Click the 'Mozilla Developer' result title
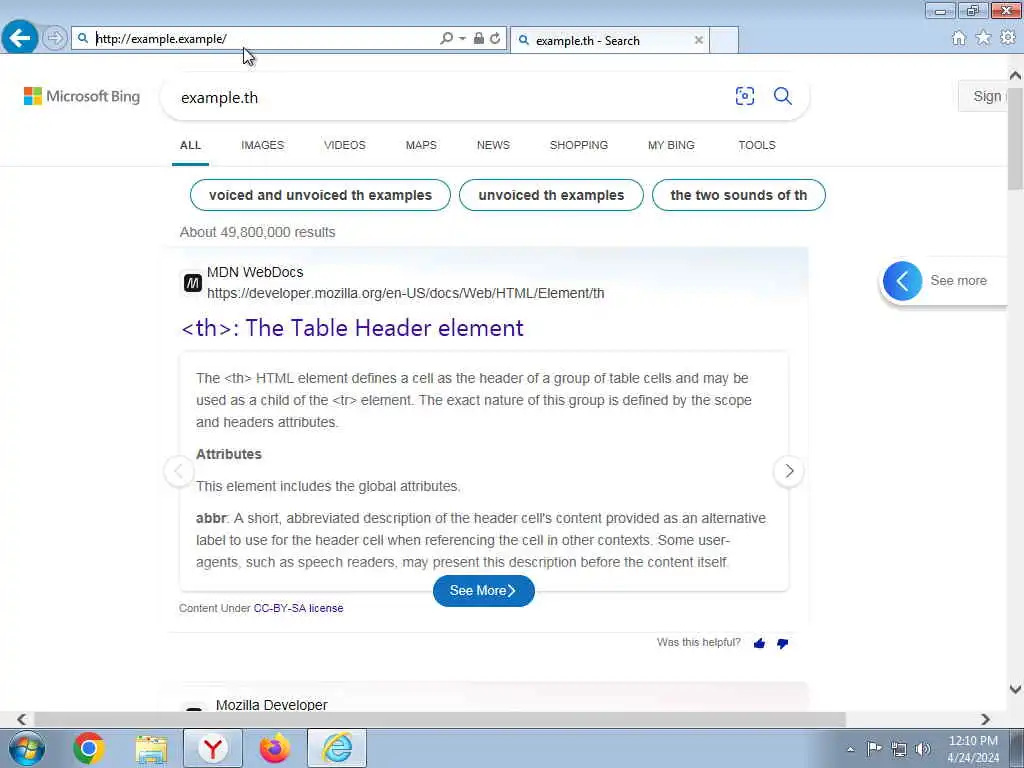The image size is (1024, 768). click(x=272, y=705)
